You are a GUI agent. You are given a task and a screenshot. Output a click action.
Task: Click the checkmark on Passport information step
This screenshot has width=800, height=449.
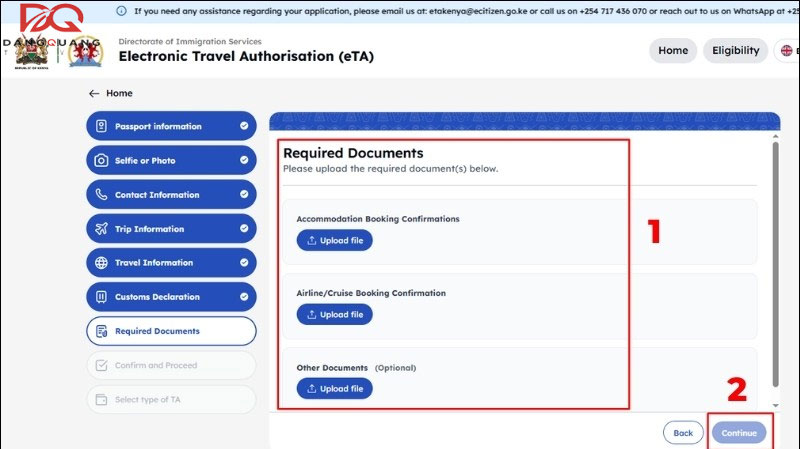coord(244,127)
